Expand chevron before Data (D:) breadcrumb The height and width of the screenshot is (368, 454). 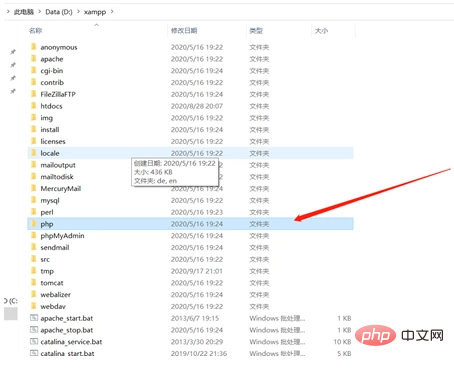tap(40, 12)
